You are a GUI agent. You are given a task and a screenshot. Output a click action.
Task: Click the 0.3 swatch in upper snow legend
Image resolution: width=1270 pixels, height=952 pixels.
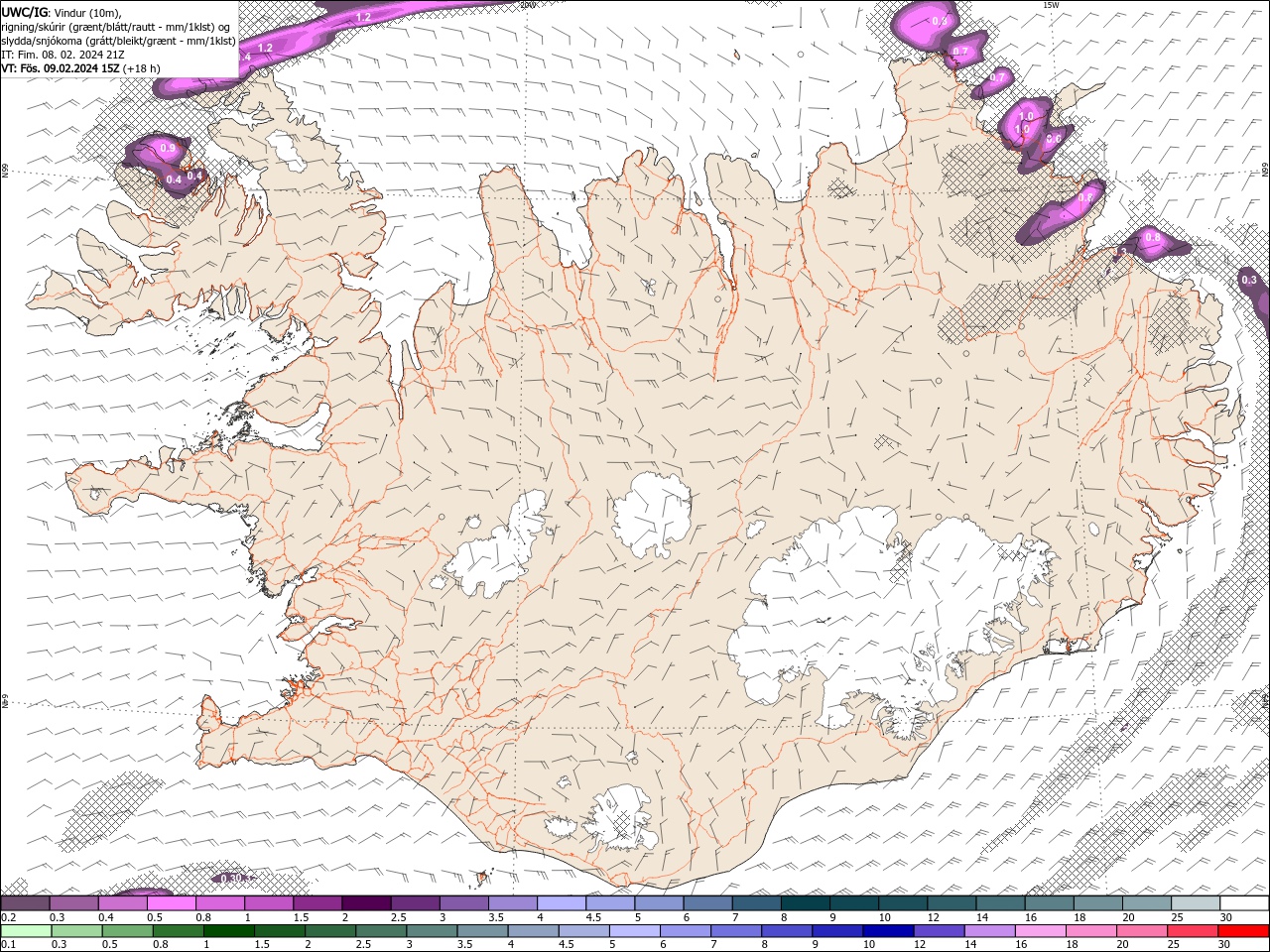click(x=73, y=903)
